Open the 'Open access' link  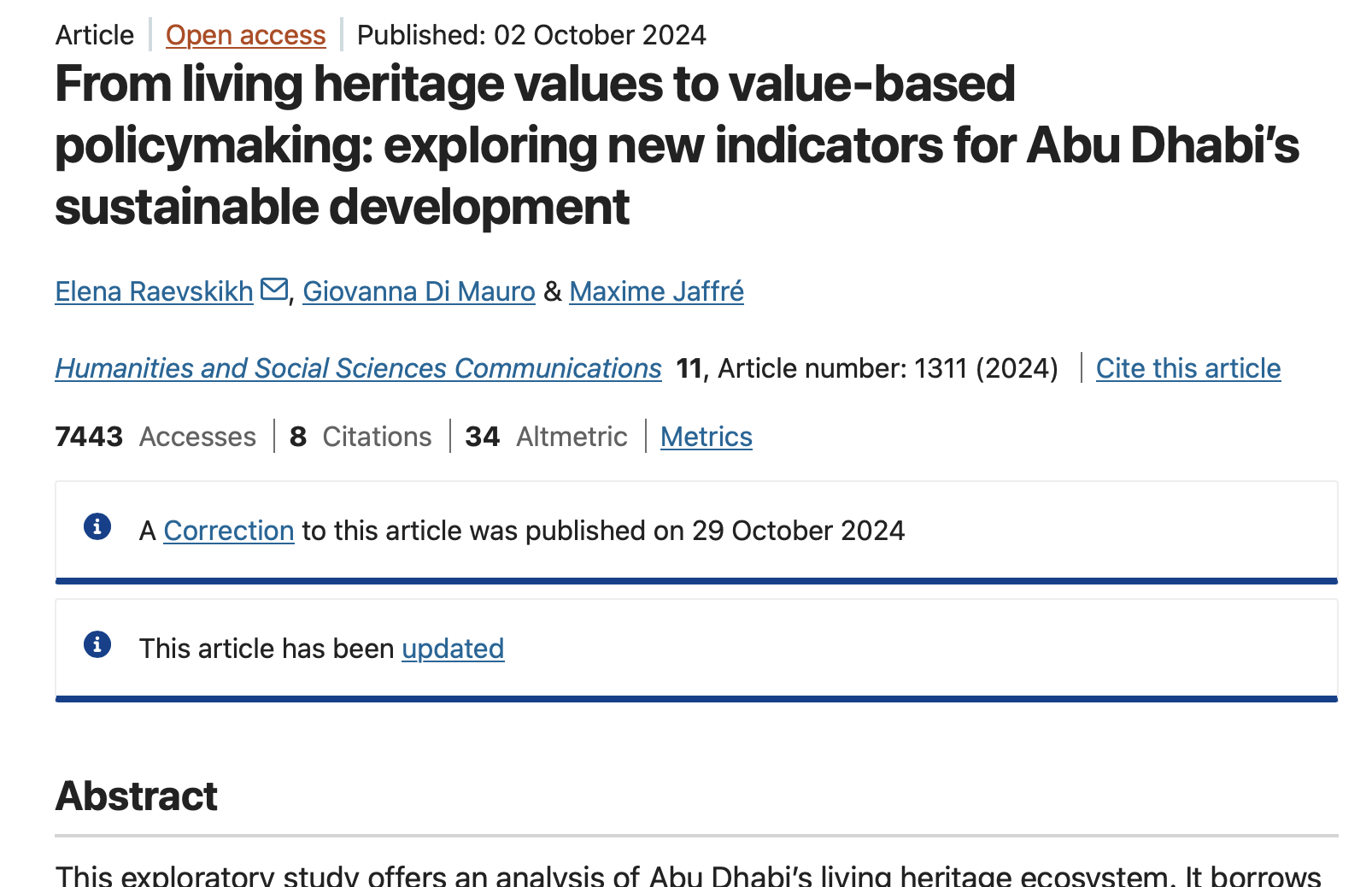(245, 35)
